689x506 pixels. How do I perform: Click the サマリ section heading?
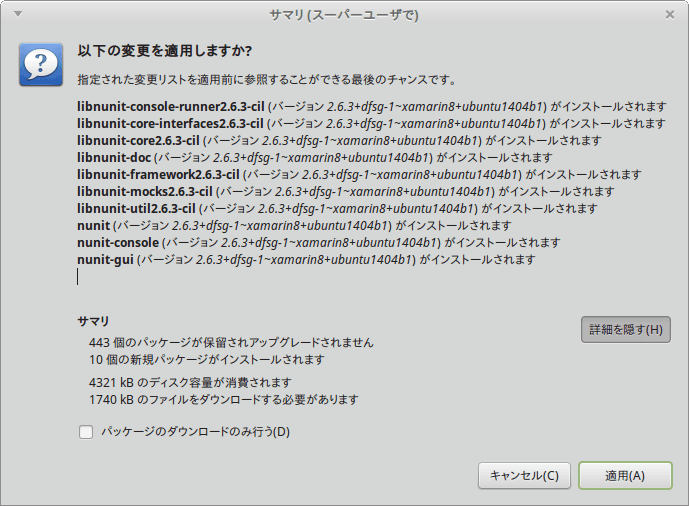click(x=93, y=321)
